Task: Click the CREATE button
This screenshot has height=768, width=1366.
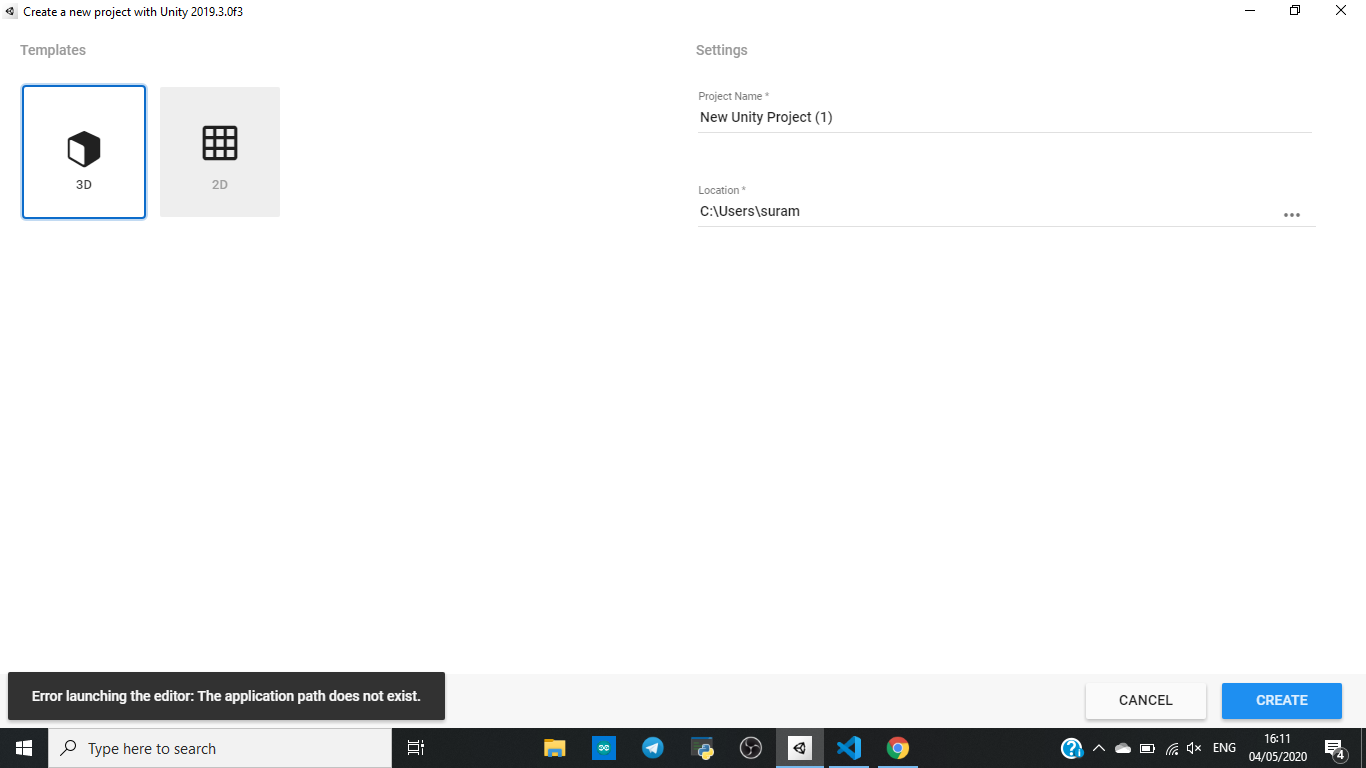Action: (x=1282, y=701)
